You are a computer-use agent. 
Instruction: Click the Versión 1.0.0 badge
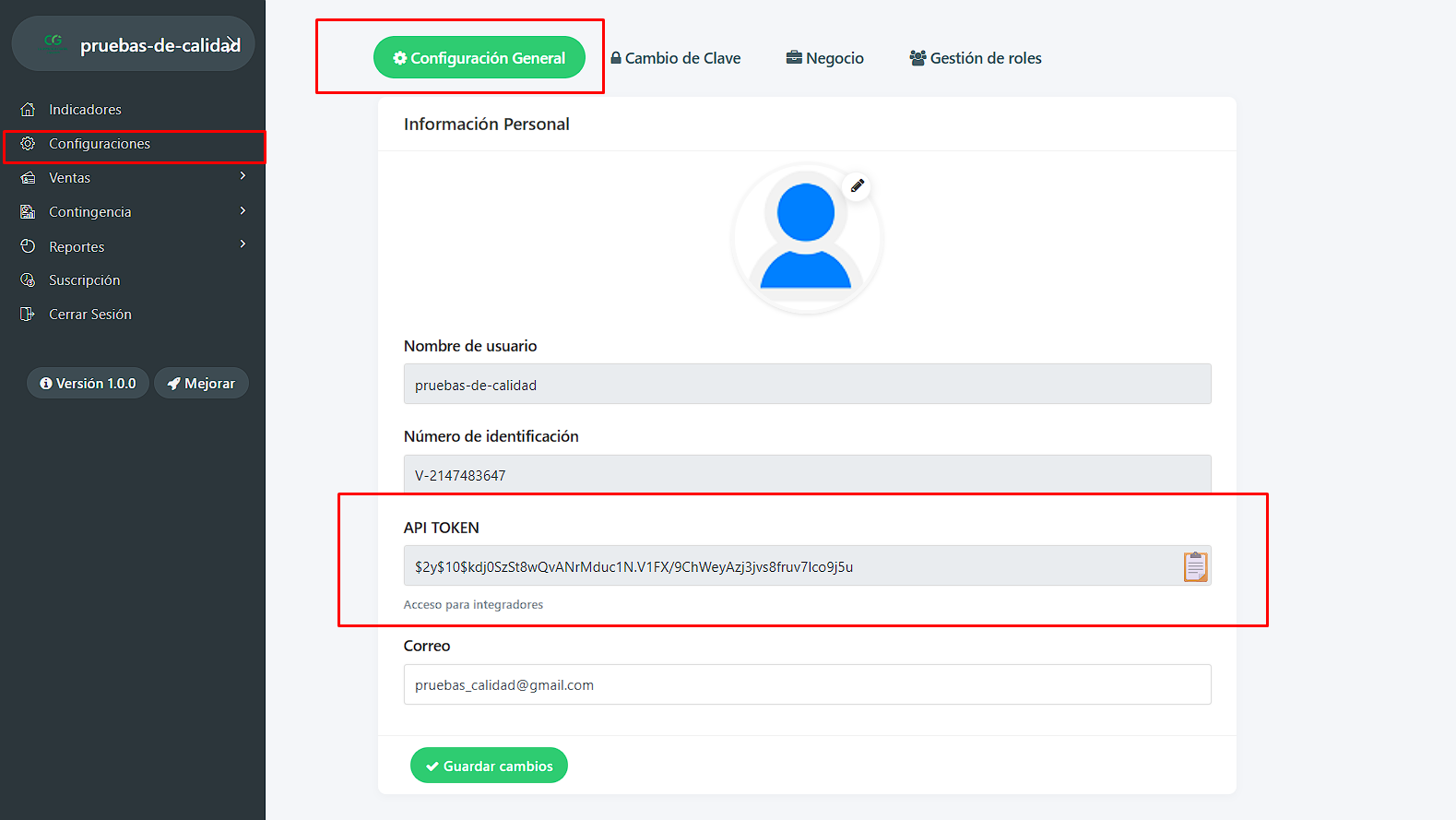[x=88, y=383]
